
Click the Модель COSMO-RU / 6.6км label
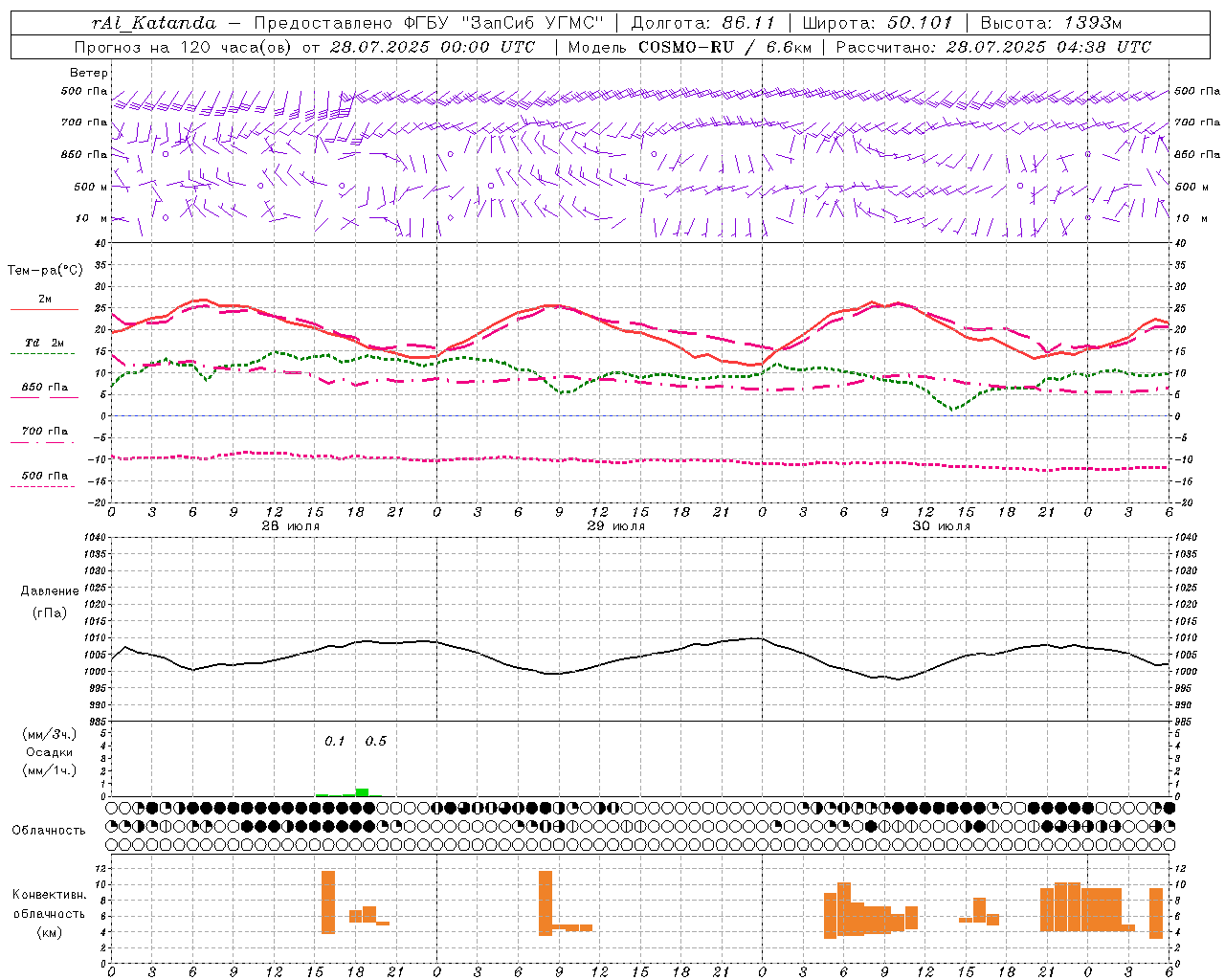coord(690,47)
